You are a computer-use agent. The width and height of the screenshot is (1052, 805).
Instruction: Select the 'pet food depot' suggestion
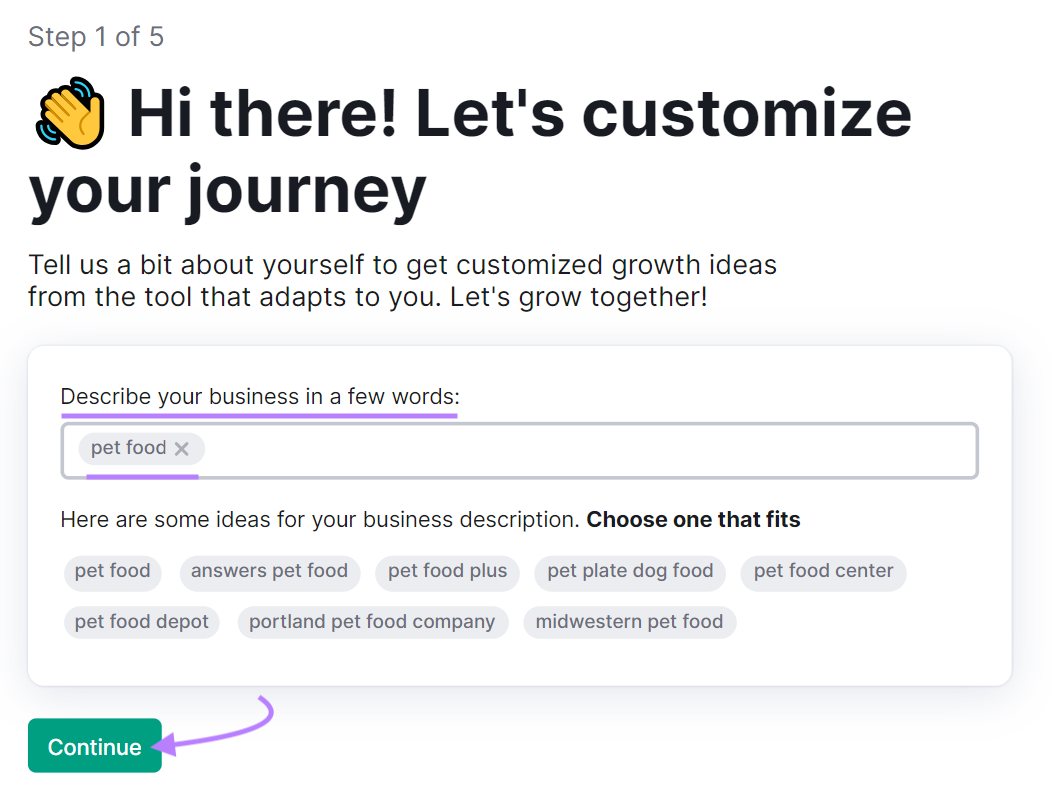(x=141, y=622)
